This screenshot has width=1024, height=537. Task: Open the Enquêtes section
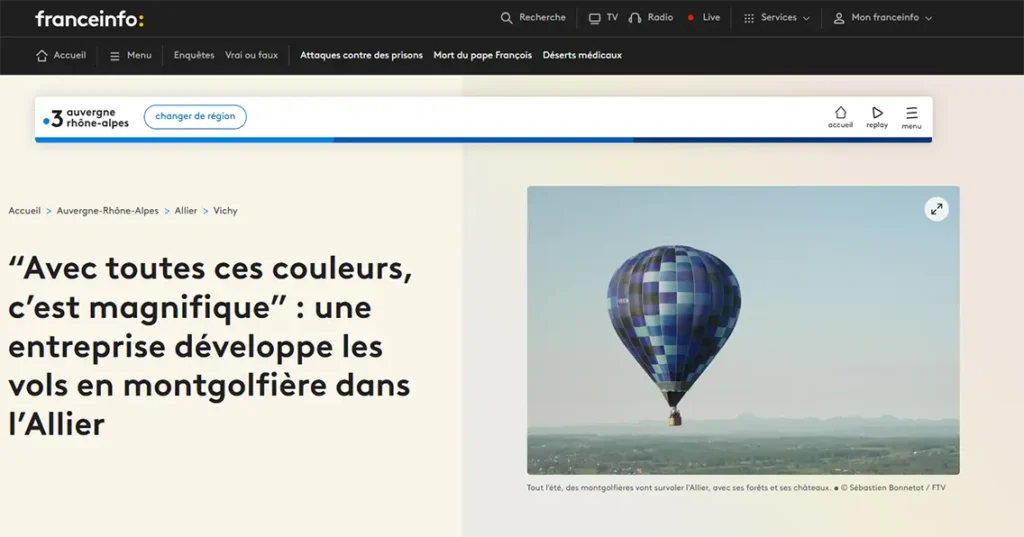(x=194, y=55)
